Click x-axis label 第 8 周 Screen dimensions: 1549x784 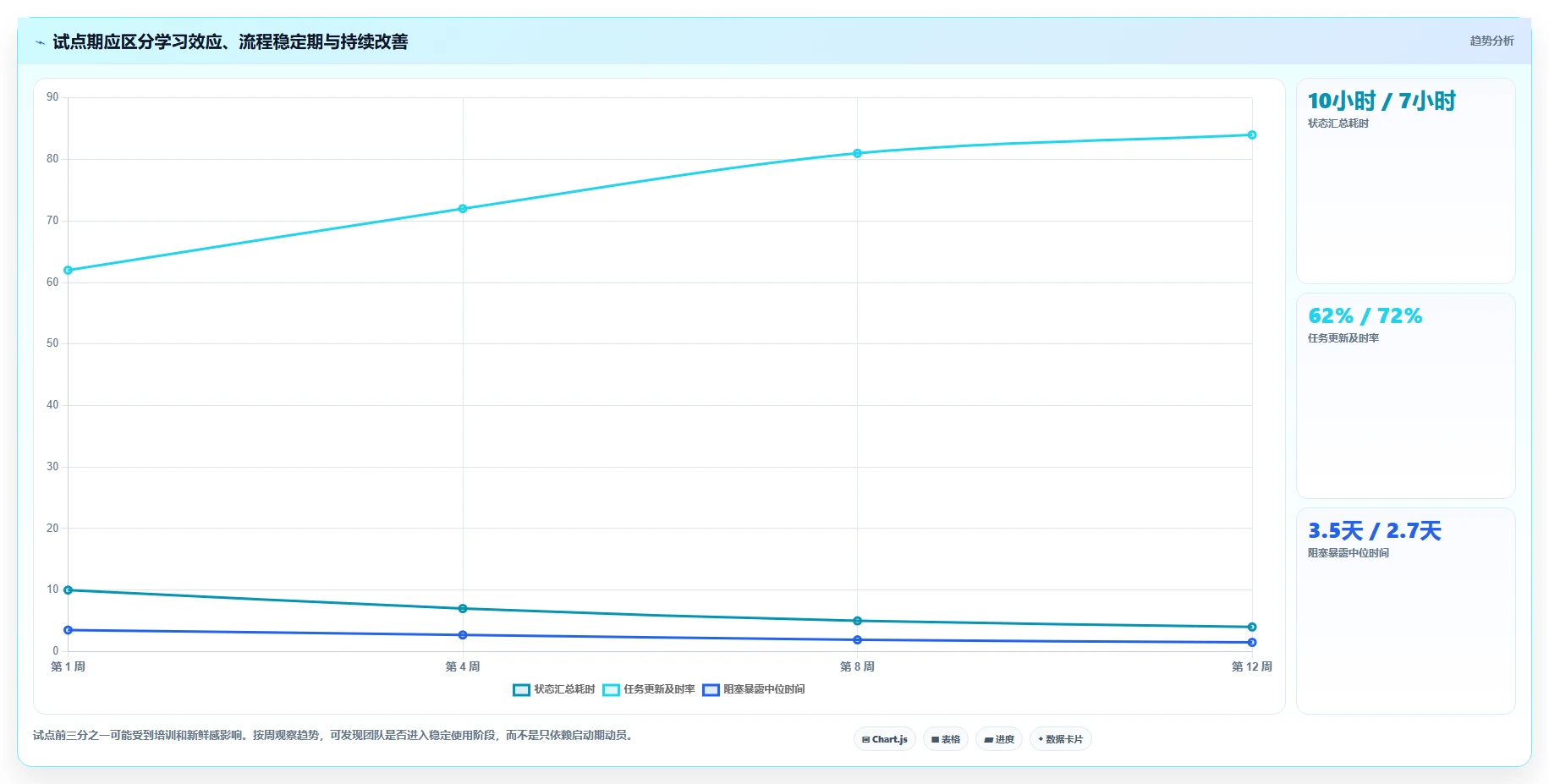(857, 666)
